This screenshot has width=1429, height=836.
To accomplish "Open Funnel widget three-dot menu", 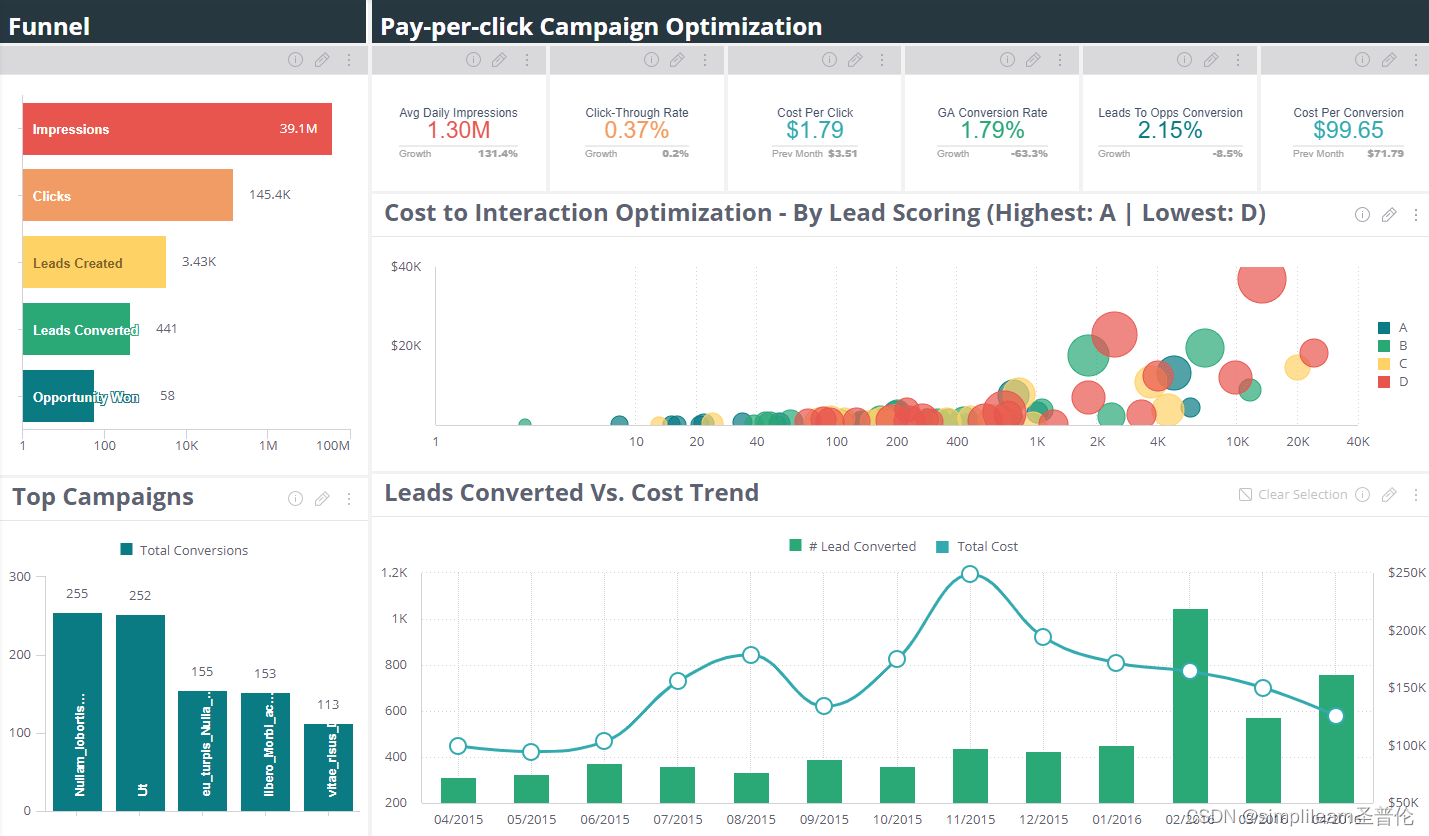I will pos(349,60).
